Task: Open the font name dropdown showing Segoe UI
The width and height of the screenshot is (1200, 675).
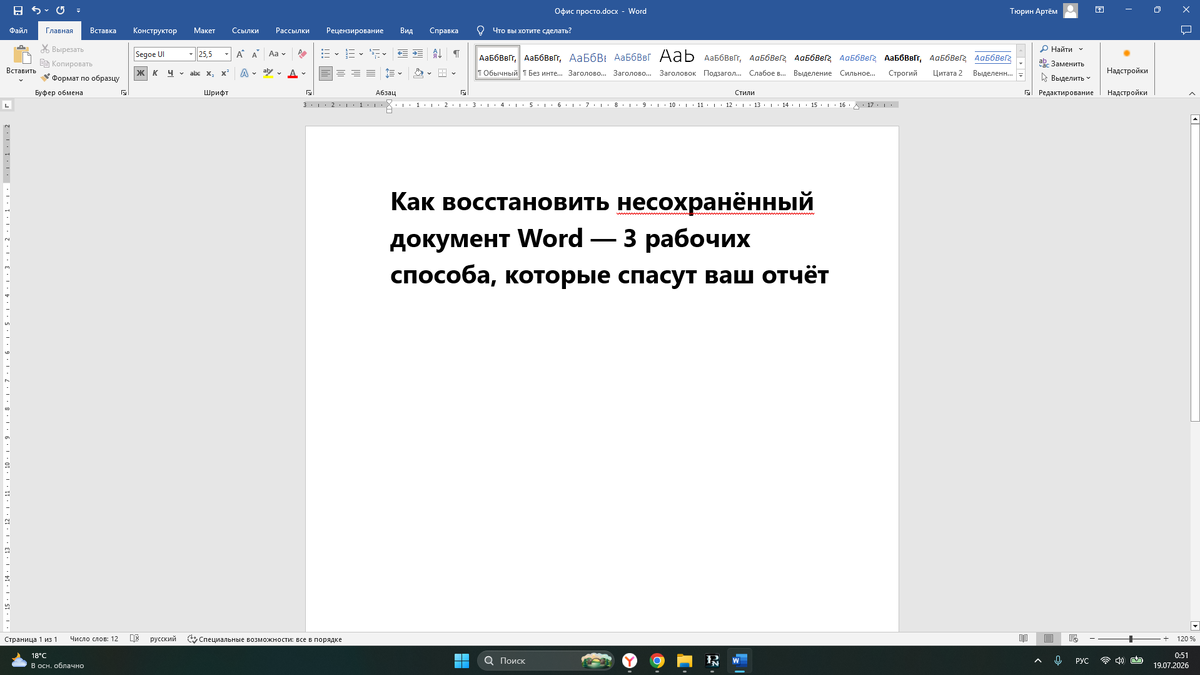Action: pyautogui.click(x=164, y=54)
